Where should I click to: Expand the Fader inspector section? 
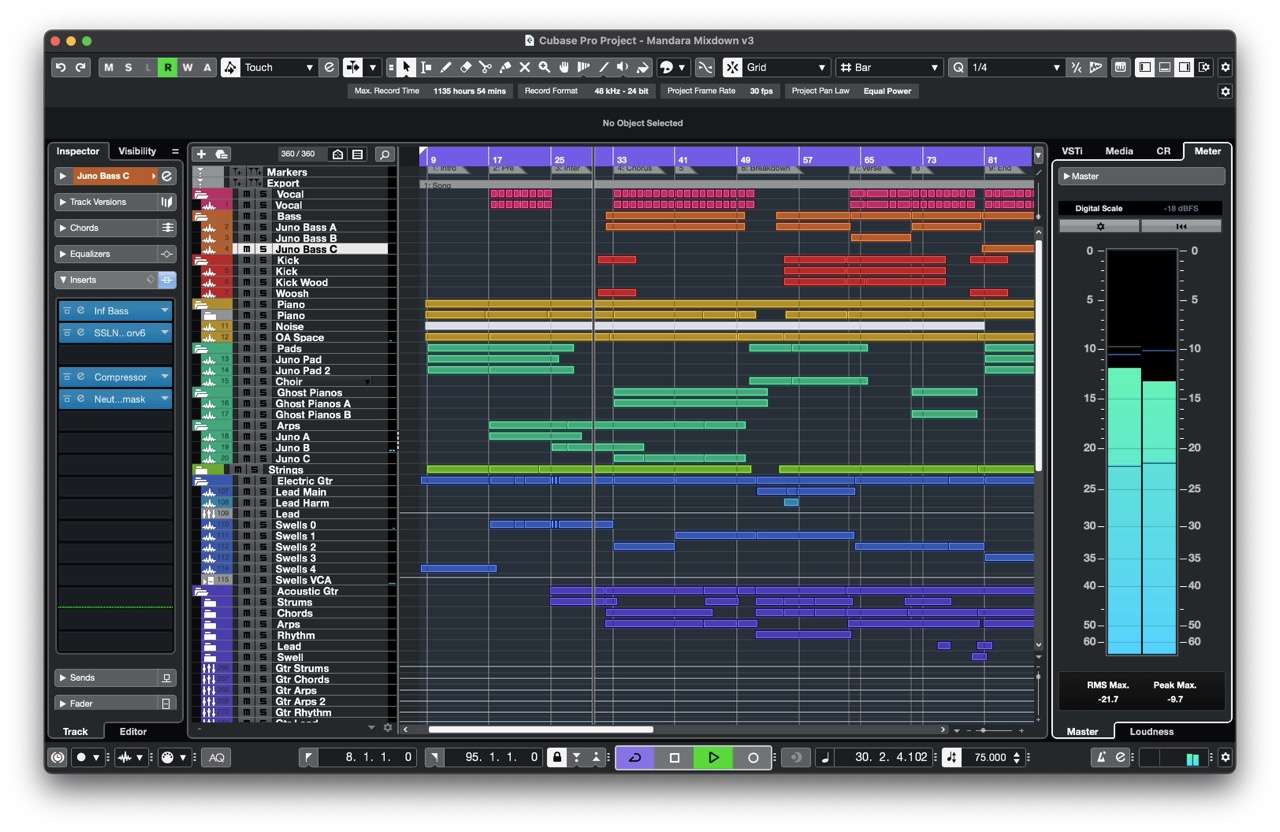tap(115, 704)
